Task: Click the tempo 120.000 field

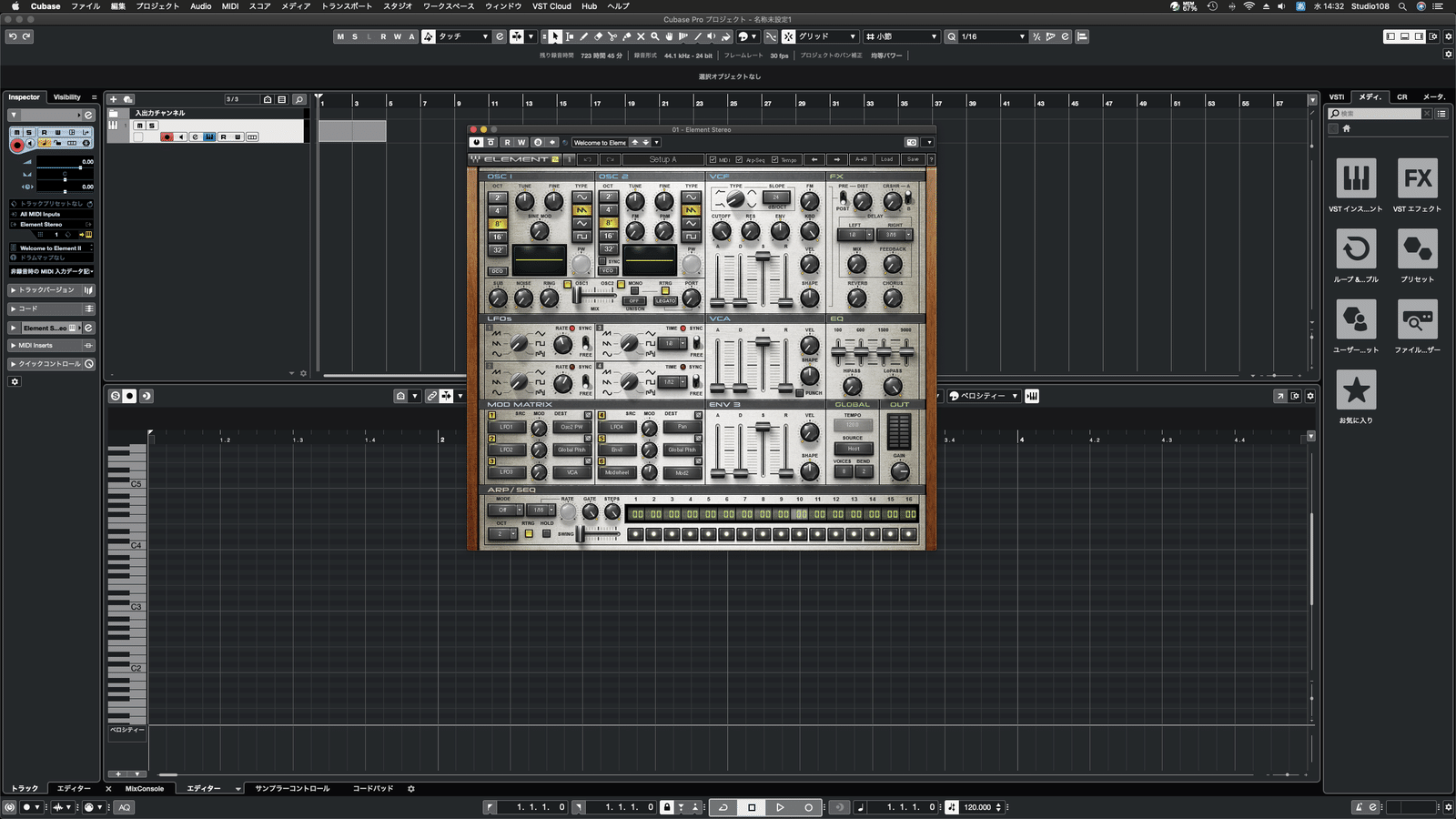Action: [x=977, y=807]
